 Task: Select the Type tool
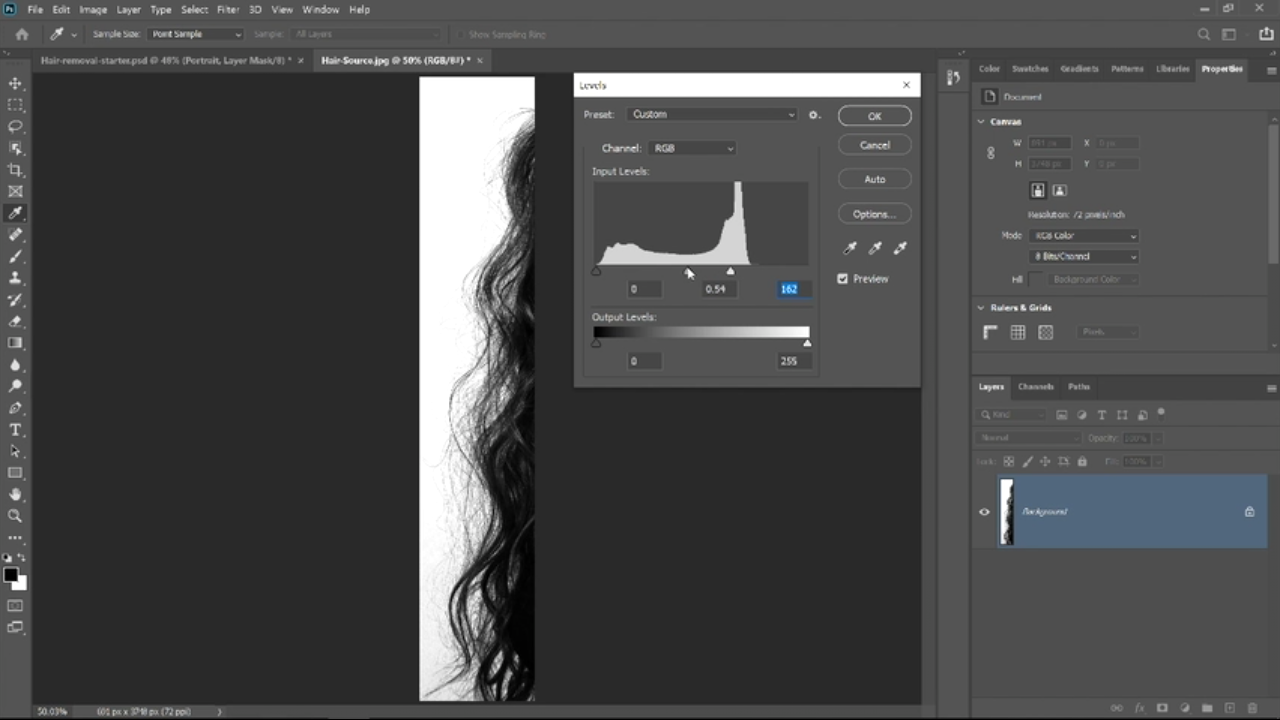click(15, 430)
